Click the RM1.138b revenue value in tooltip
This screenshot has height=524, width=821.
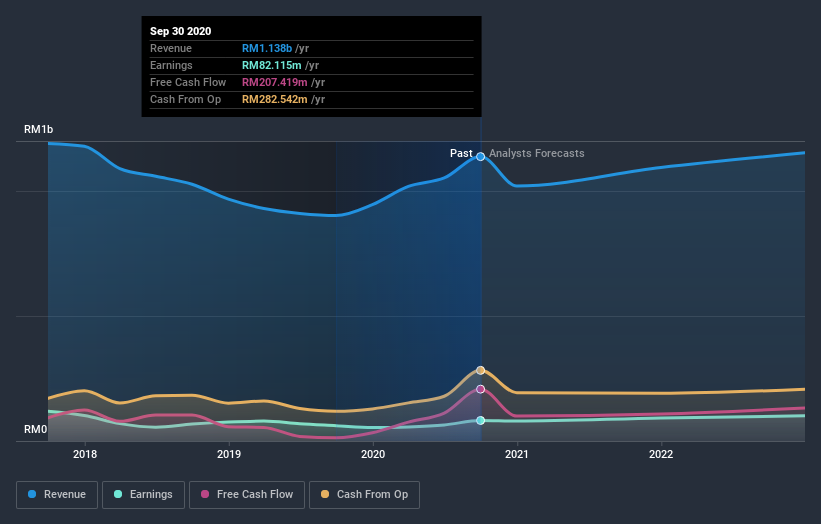267,48
